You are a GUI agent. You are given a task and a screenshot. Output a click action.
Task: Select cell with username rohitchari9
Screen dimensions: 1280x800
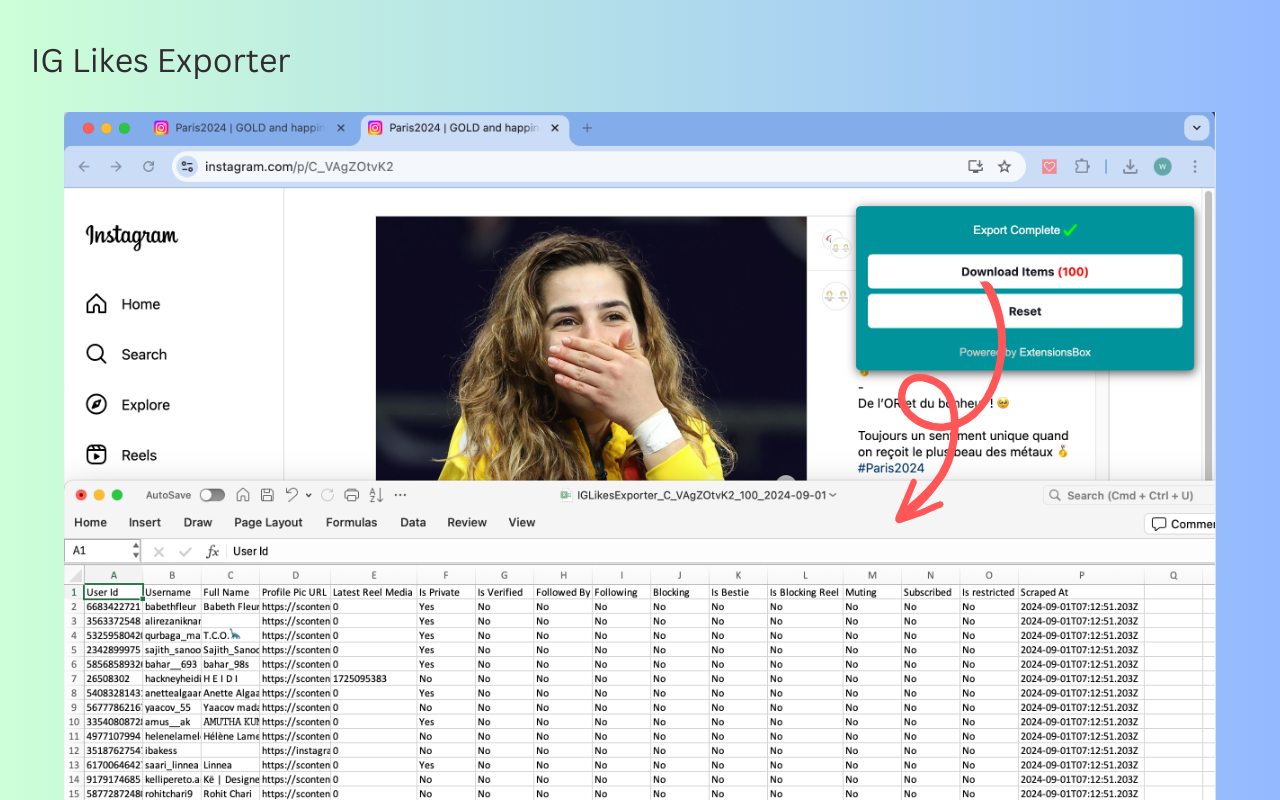coord(172,794)
